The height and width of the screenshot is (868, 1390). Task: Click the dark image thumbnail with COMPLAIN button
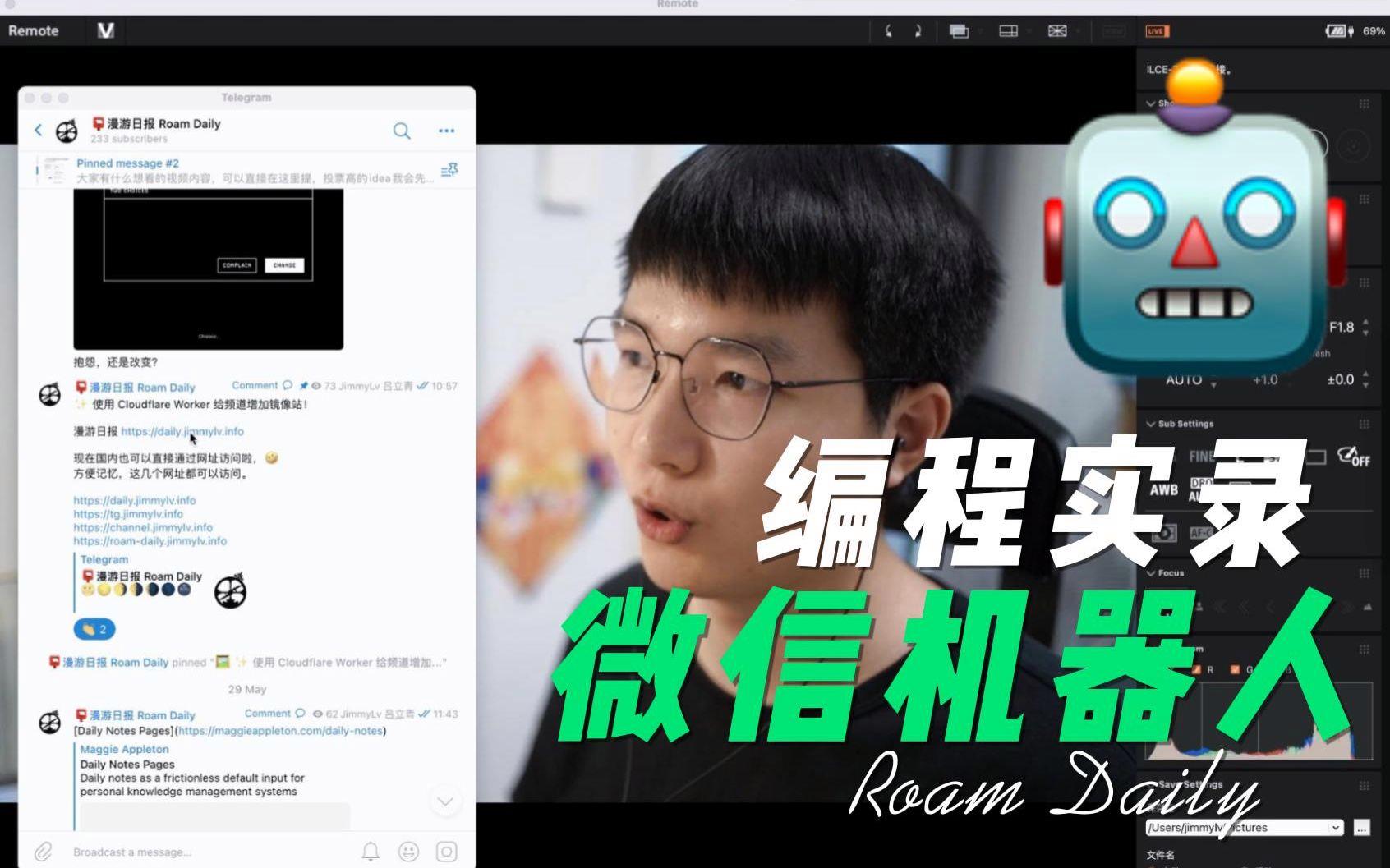pyautogui.click(x=208, y=269)
